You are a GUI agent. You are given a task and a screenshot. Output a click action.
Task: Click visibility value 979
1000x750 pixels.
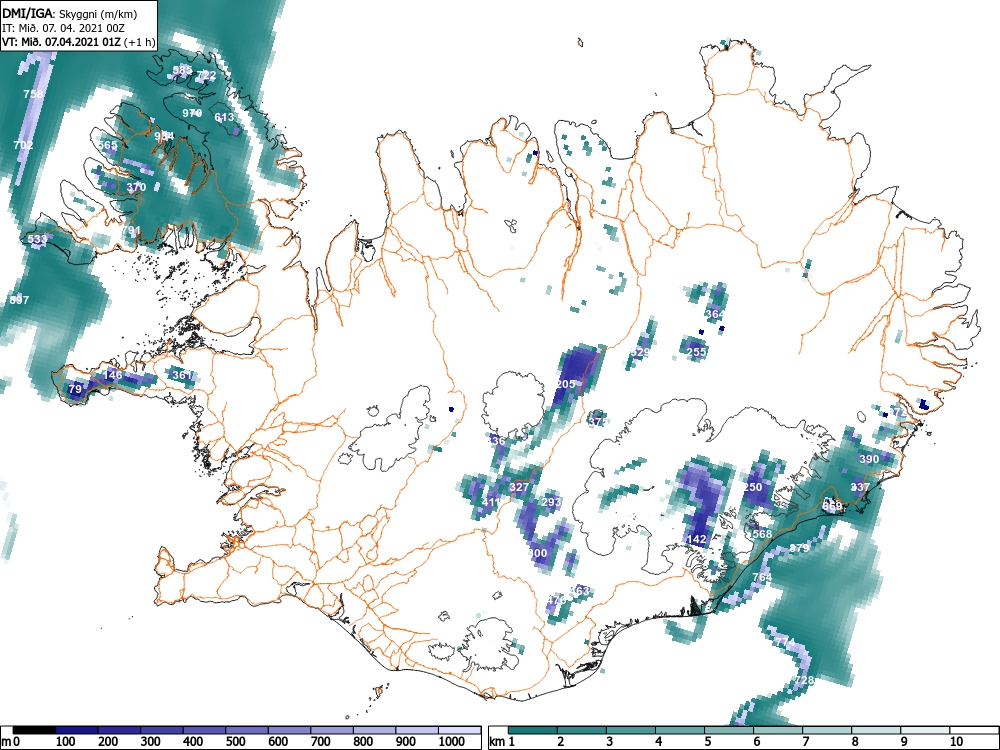192,113
